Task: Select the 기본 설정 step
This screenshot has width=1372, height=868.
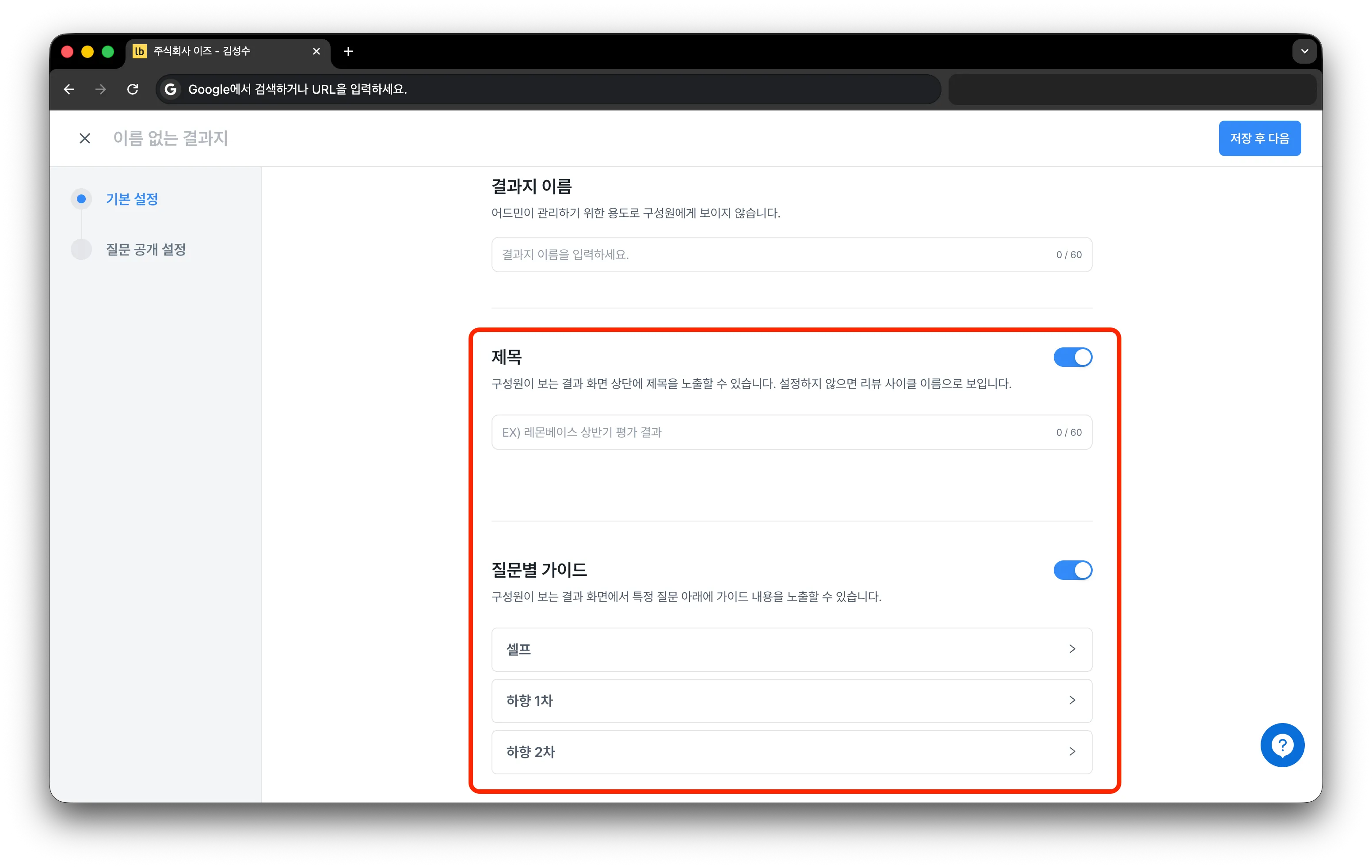Action: pos(132,199)
